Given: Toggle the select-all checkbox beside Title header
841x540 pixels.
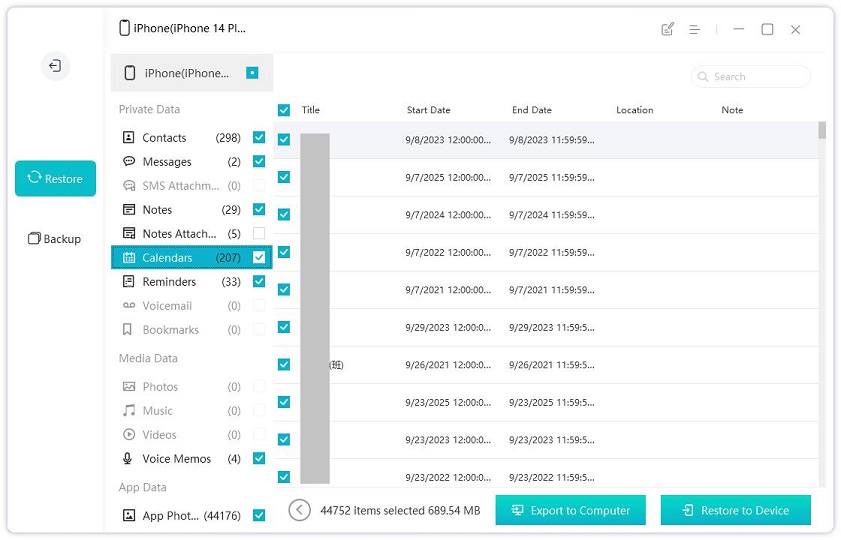Looking at the screenshot, I should pos(284,110).
